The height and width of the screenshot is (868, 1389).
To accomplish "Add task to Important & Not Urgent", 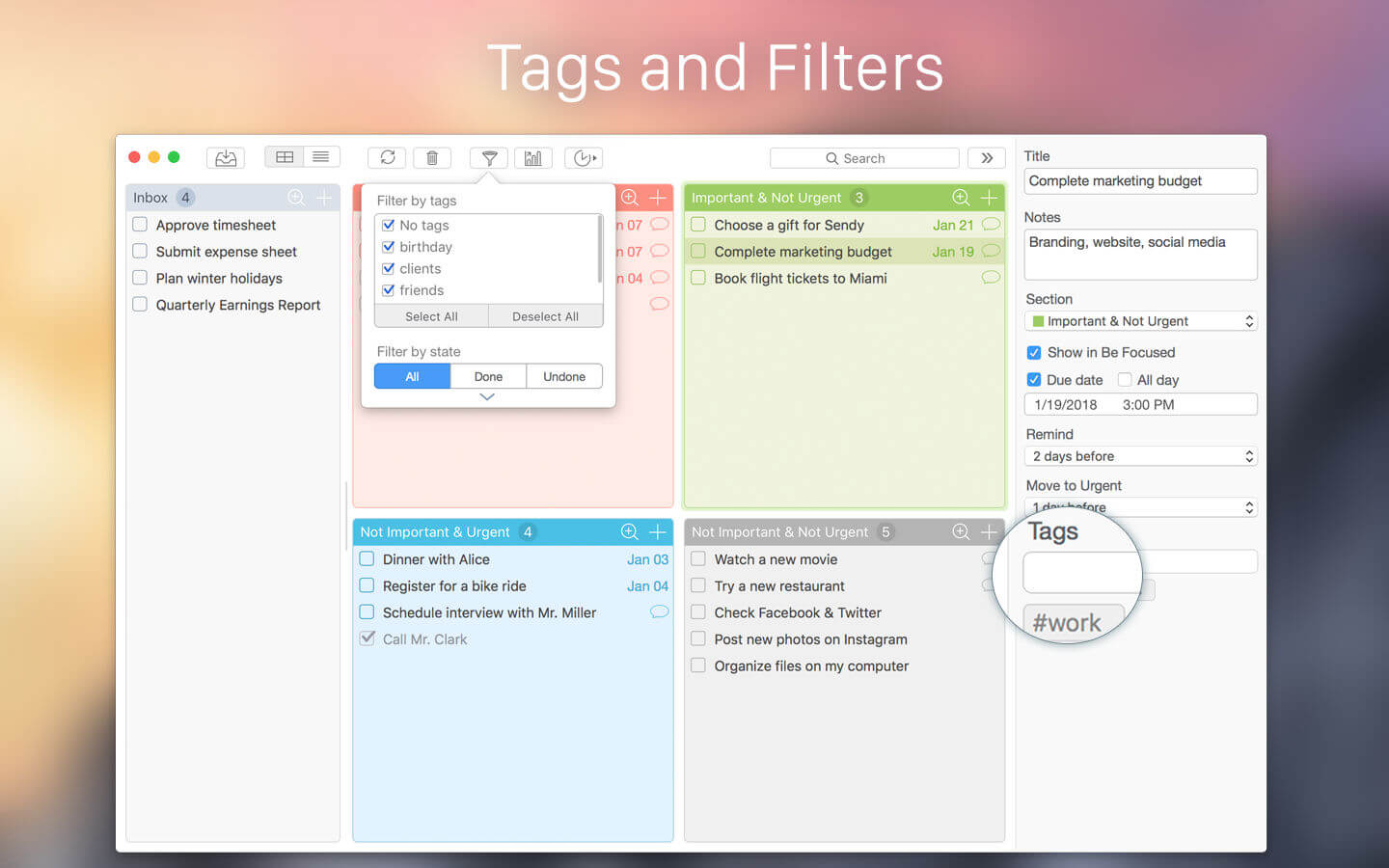I will [x=989, y=198].
